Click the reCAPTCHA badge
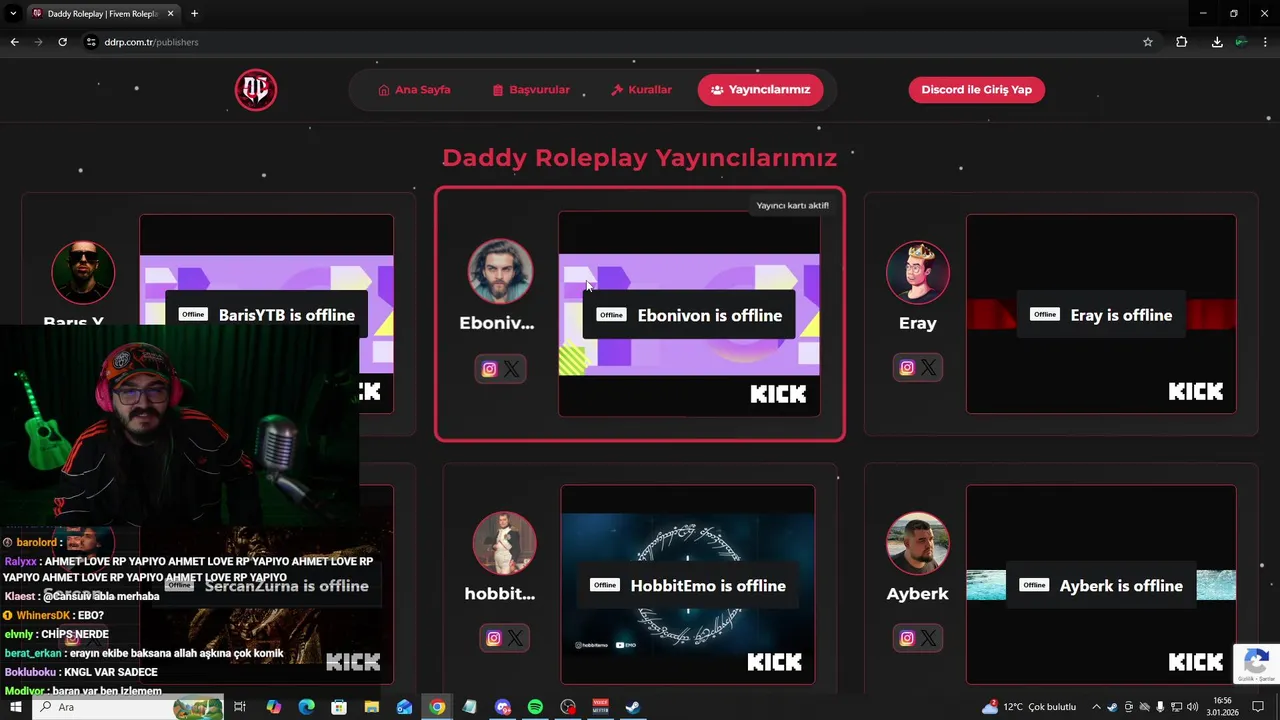The image size is (1280, 720). tap(1257, 664)
